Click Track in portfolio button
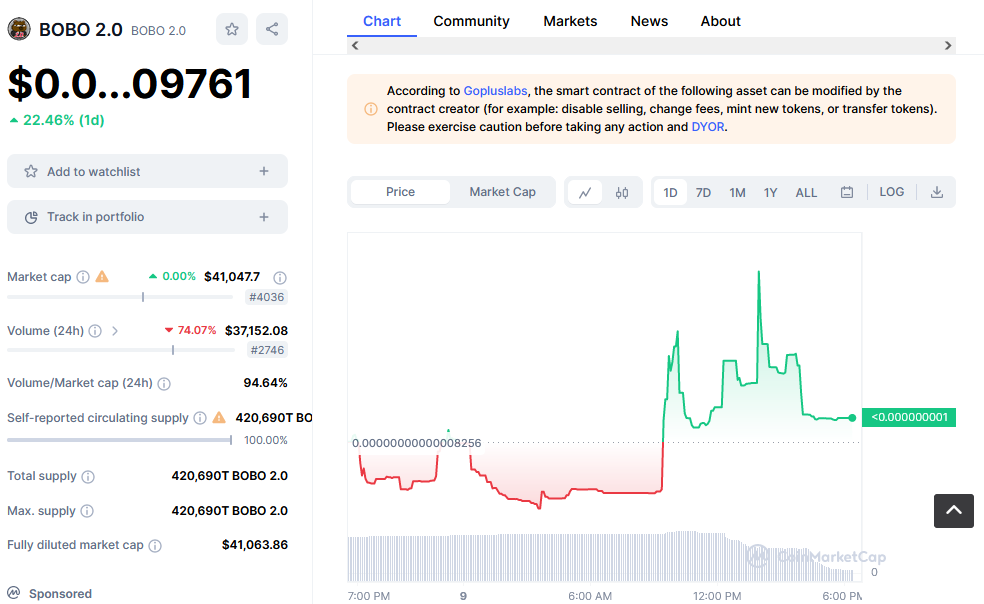984x604 pixels. (147, 217)
